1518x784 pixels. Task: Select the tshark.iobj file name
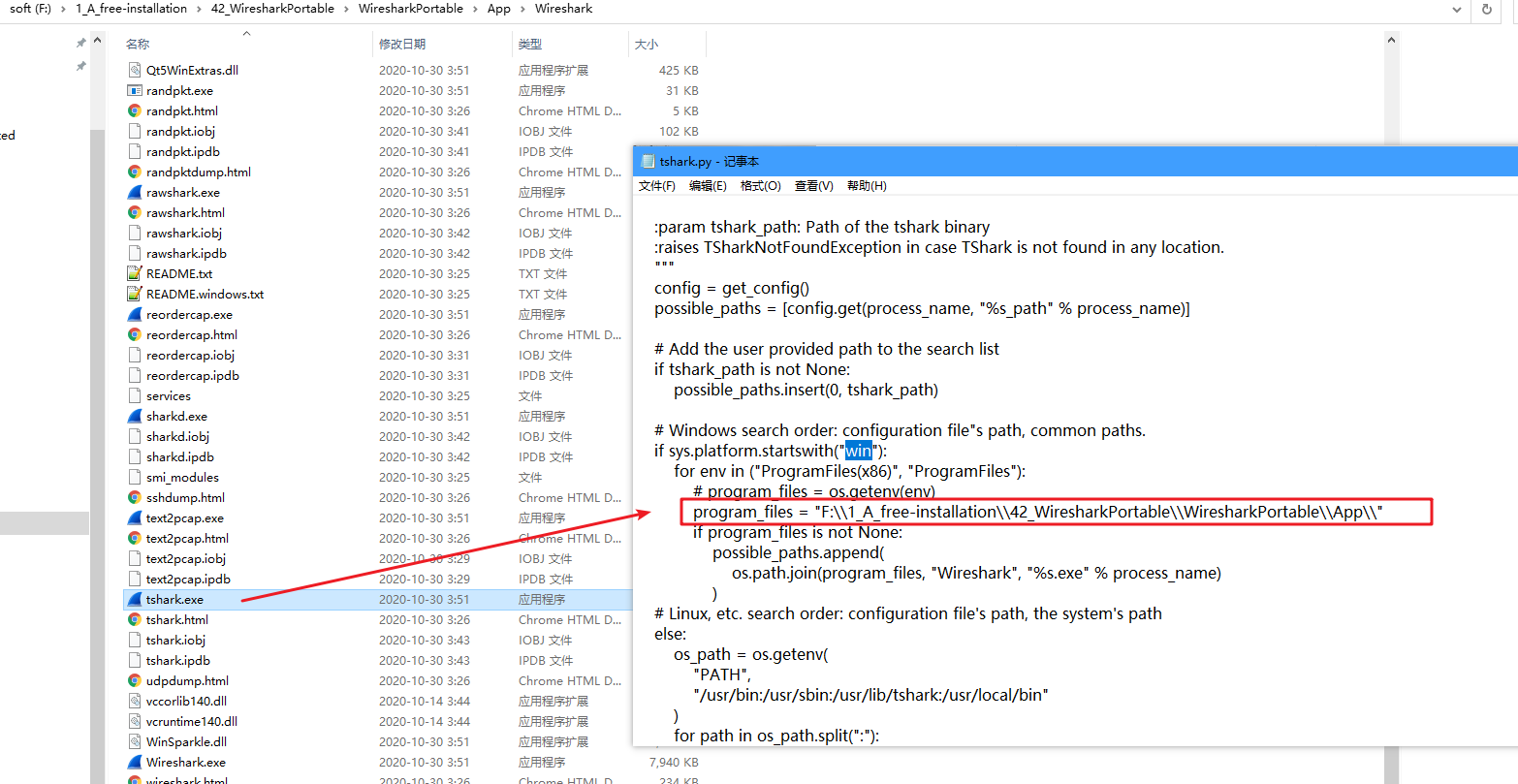click(x=175, y=640)
